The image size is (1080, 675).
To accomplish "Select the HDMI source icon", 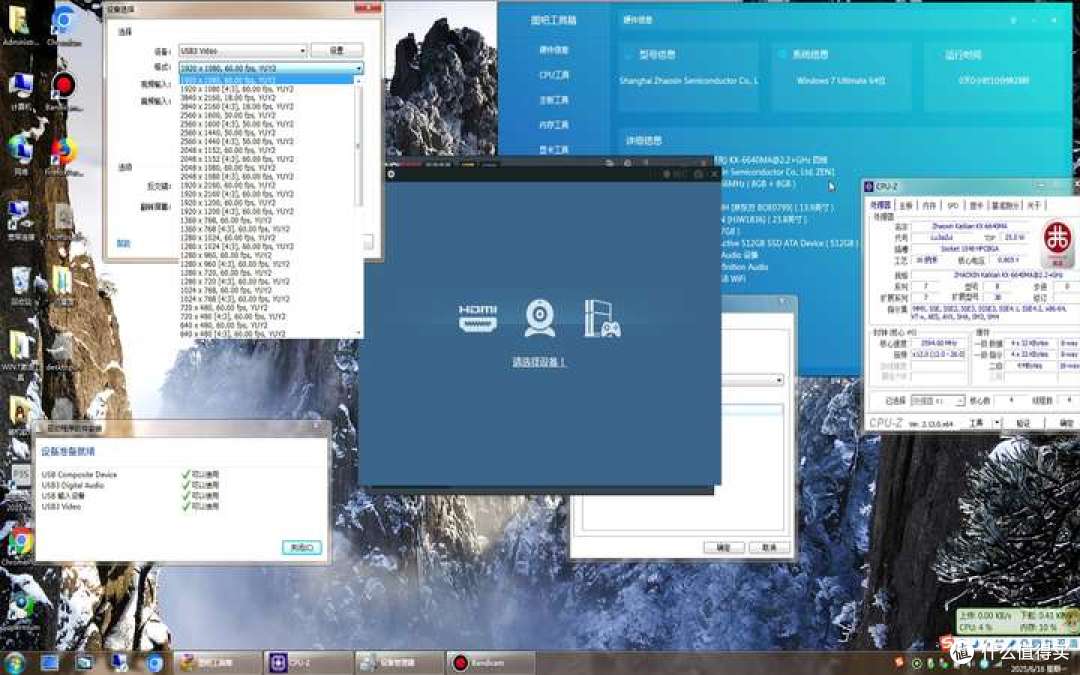I will click(x=478, y=319).
